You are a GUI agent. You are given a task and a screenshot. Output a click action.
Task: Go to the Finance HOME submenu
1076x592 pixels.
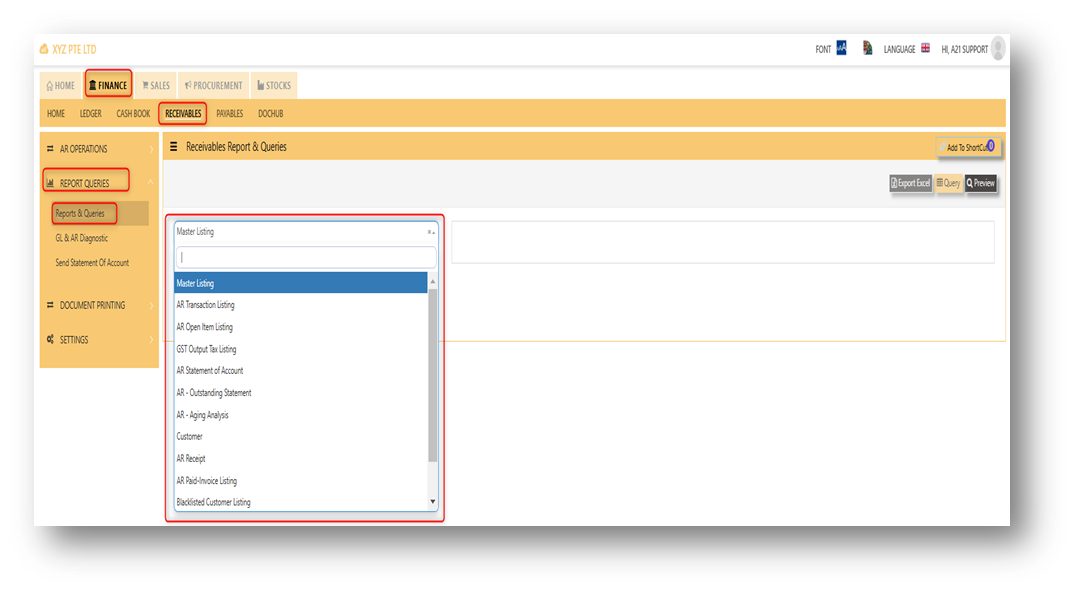(x=56, y=114)
